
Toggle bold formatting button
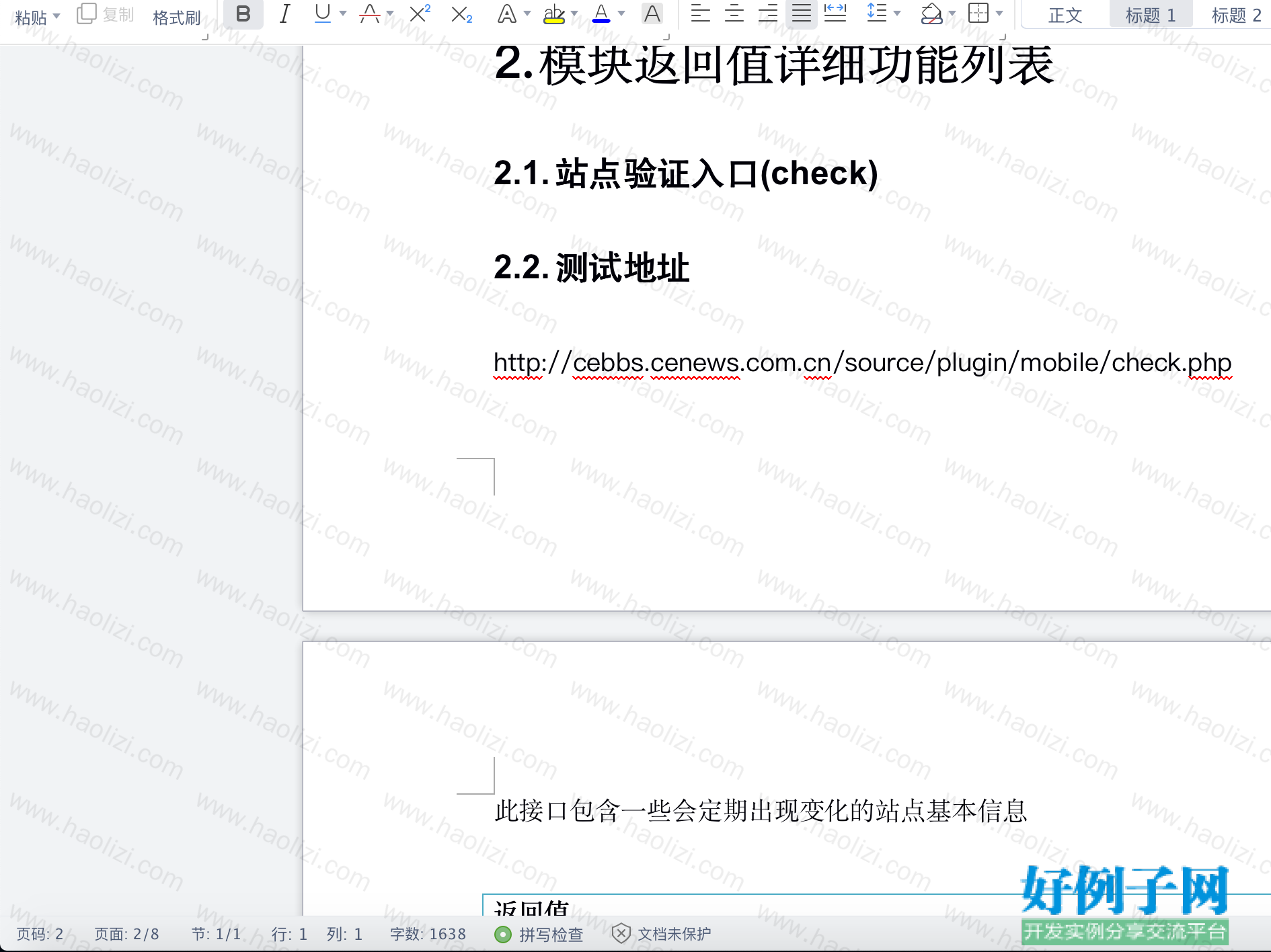[243, 13]
